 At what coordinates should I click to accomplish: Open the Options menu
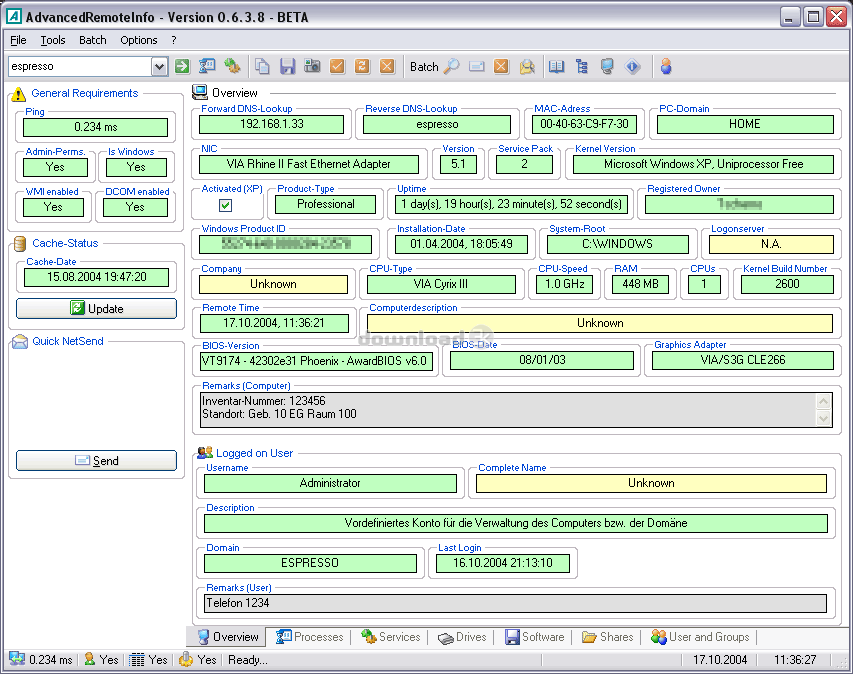pos(139,40)
